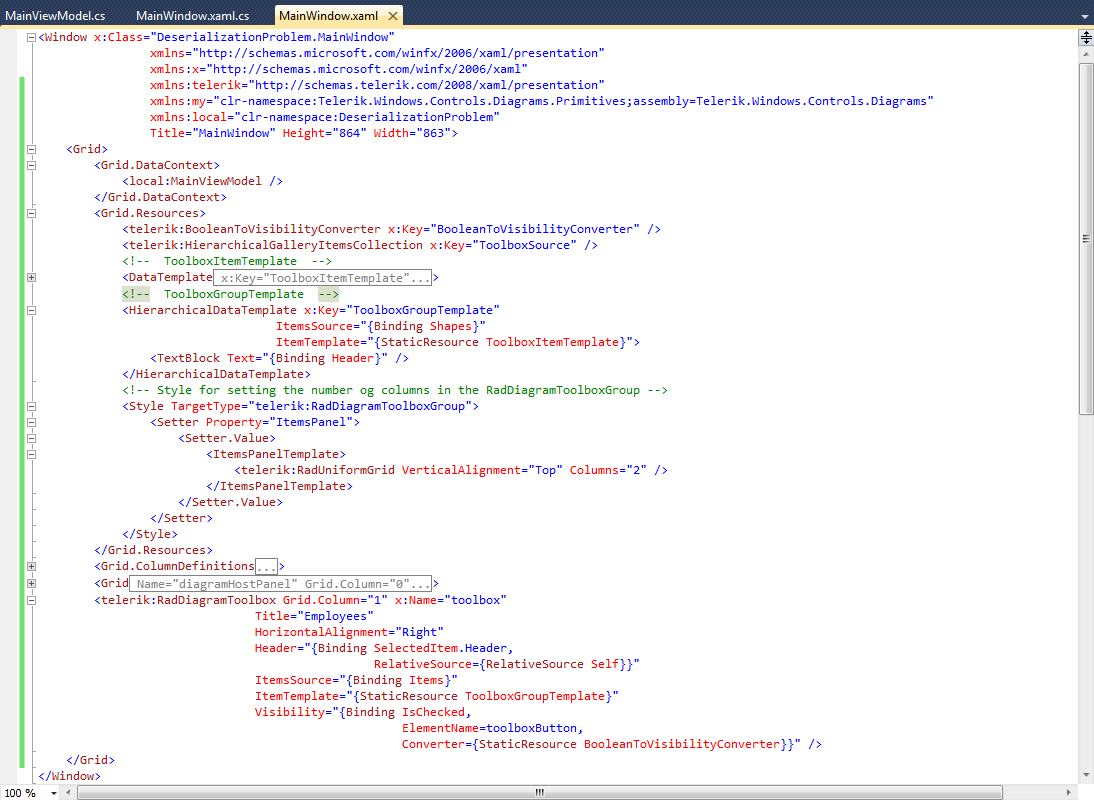The width and height of the screenshot is (1094, 800).
Task: Expand the Grid.ColumnDefinitions node
Action: pyautogui.click(x=31, y=566)
